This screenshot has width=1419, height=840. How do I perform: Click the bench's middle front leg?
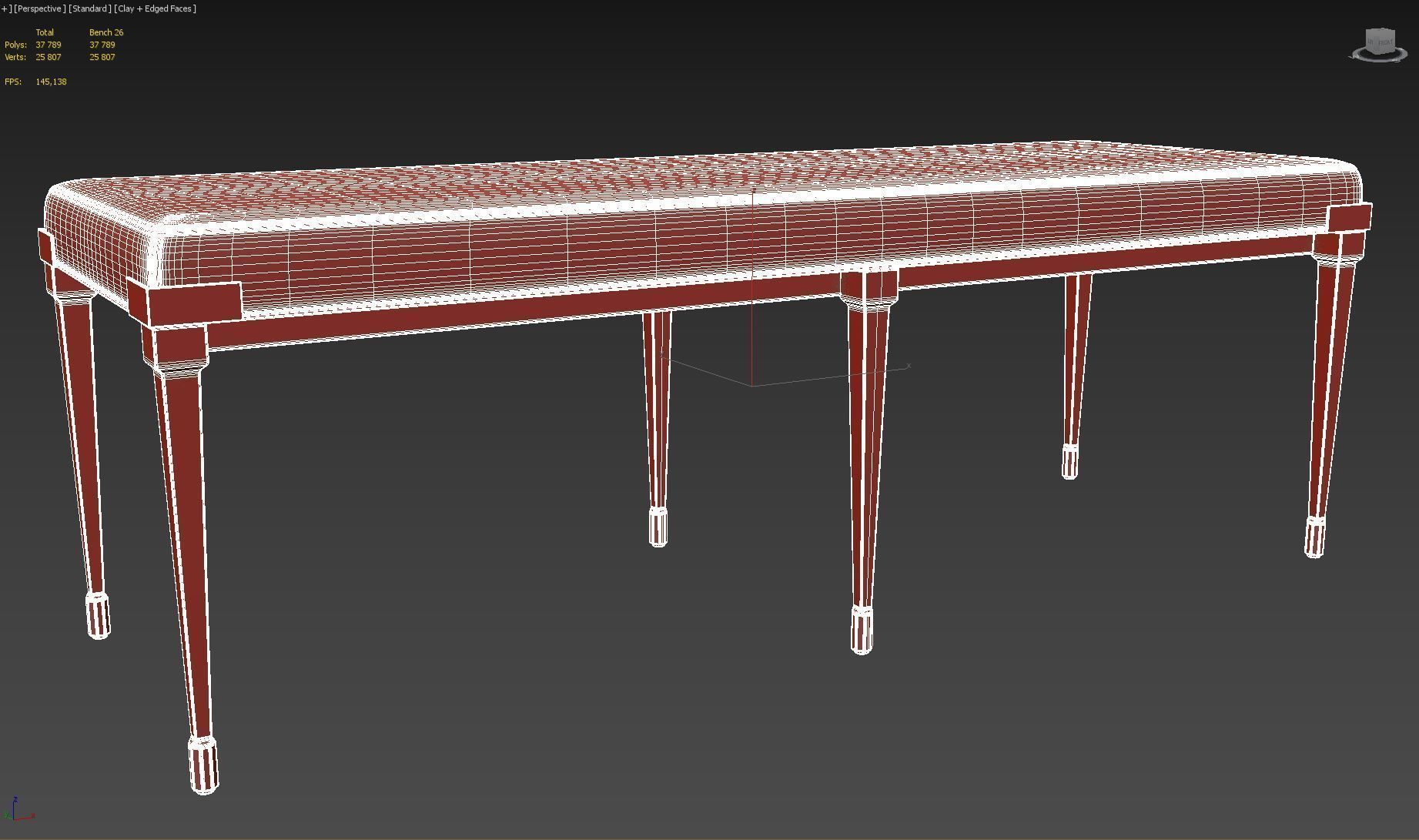[x=867, y=462]
